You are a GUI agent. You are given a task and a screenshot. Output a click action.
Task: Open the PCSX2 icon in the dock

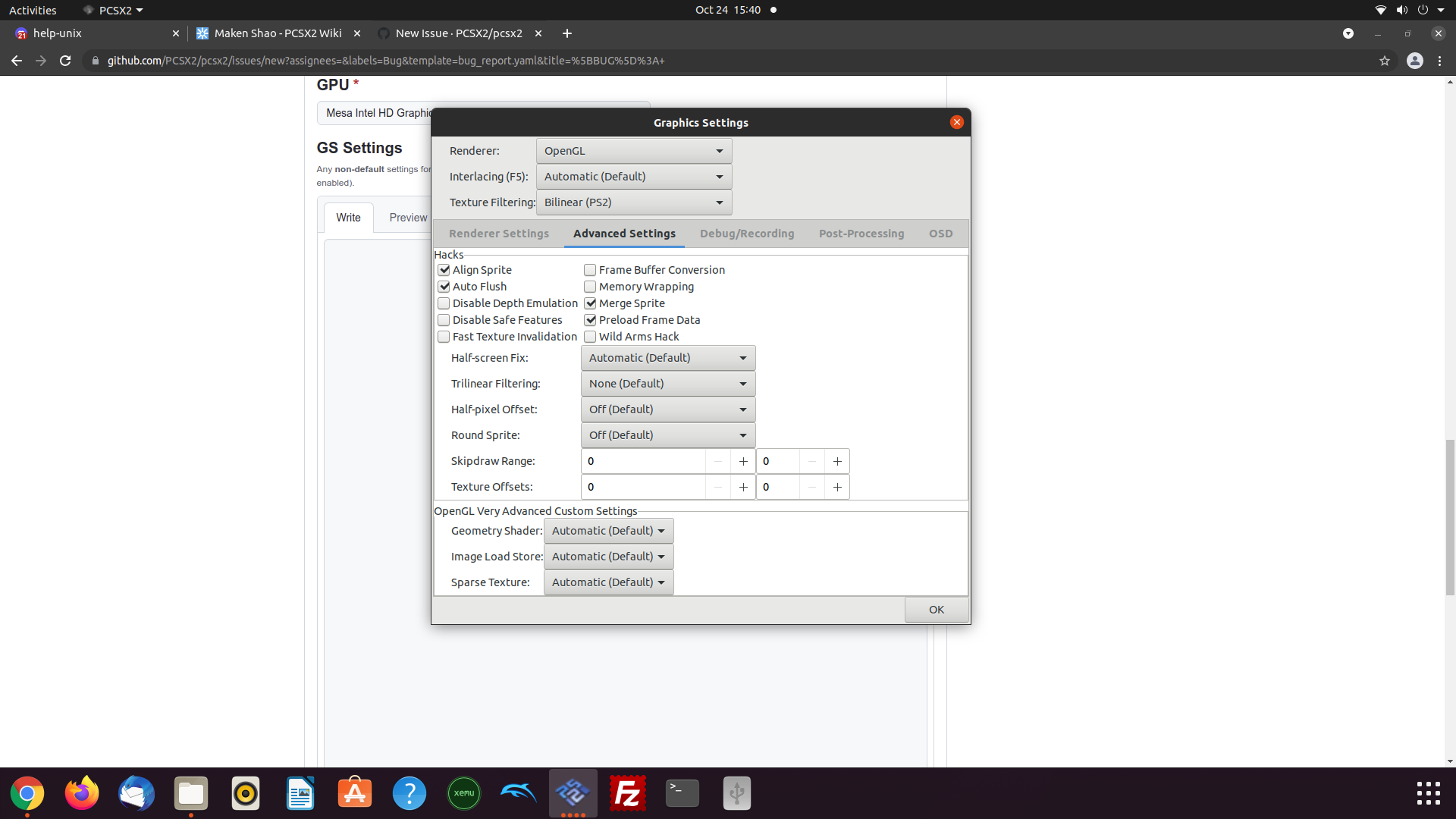coord(573,793)
